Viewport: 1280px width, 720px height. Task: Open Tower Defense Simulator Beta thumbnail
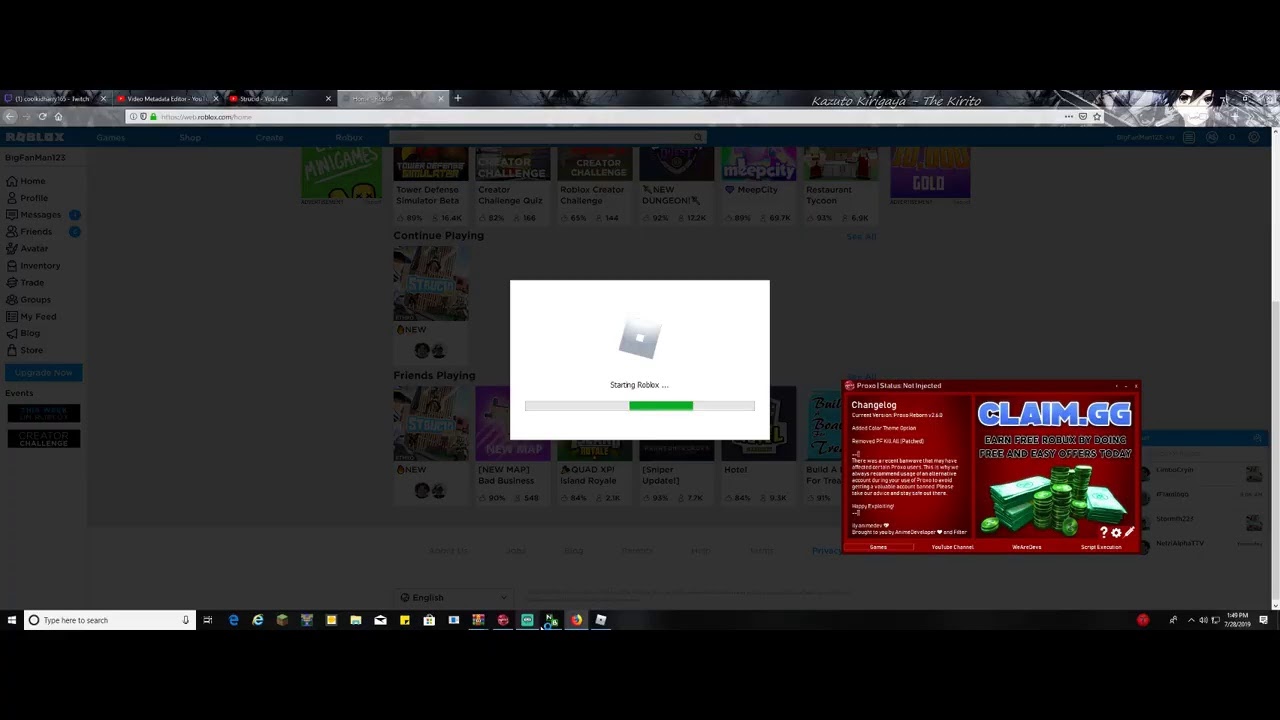pyautogui.click(x=430, y=165)
